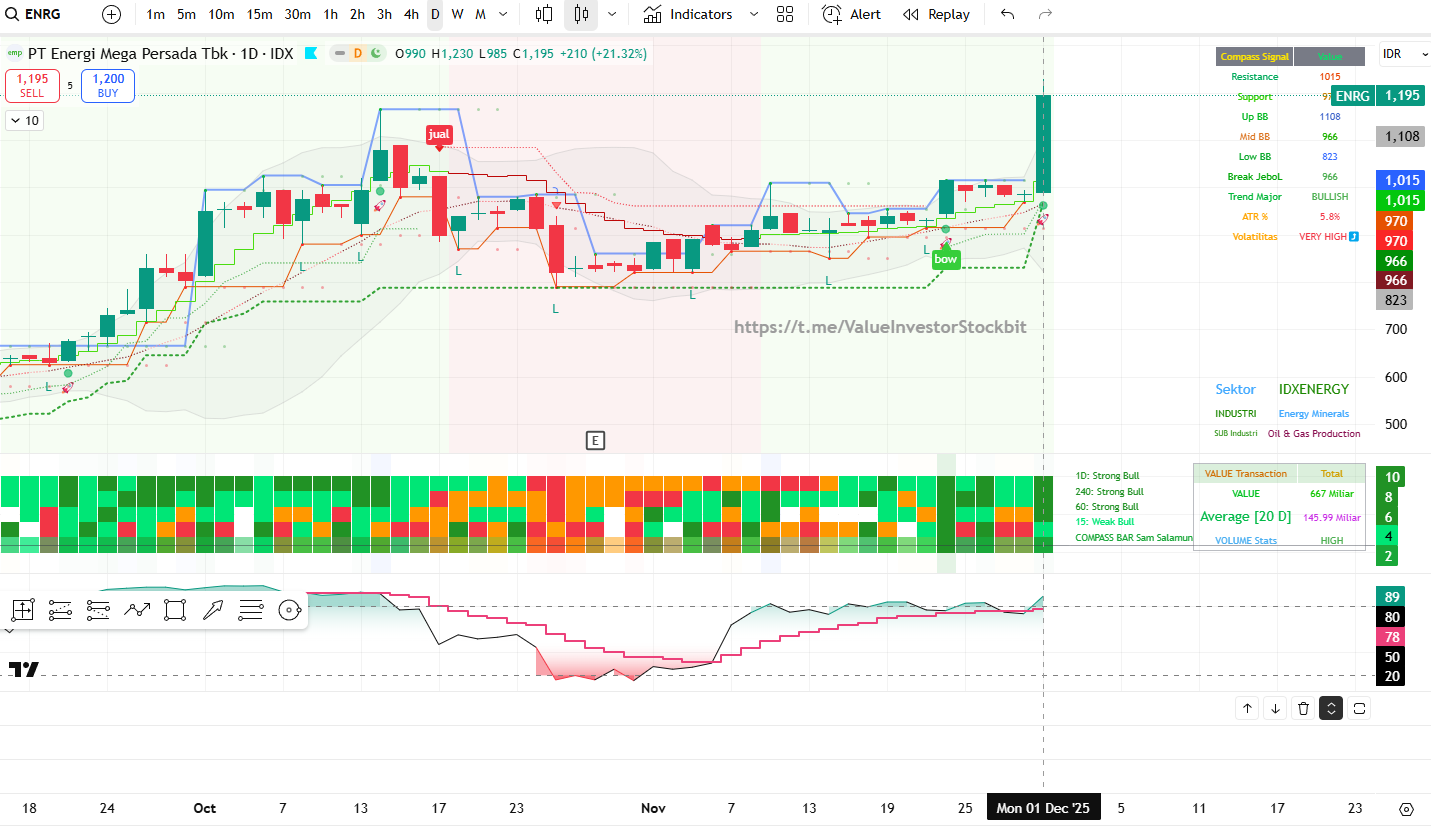Click the red jual signal label
The width and height of the screenshot is (1431, 826).
coord(439,134)
